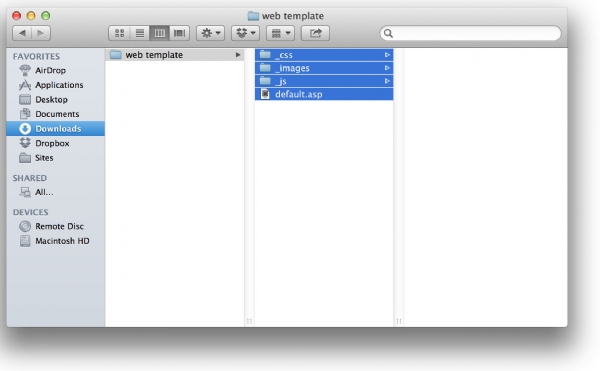Switch to Cover Flow view

pos(179,33)
